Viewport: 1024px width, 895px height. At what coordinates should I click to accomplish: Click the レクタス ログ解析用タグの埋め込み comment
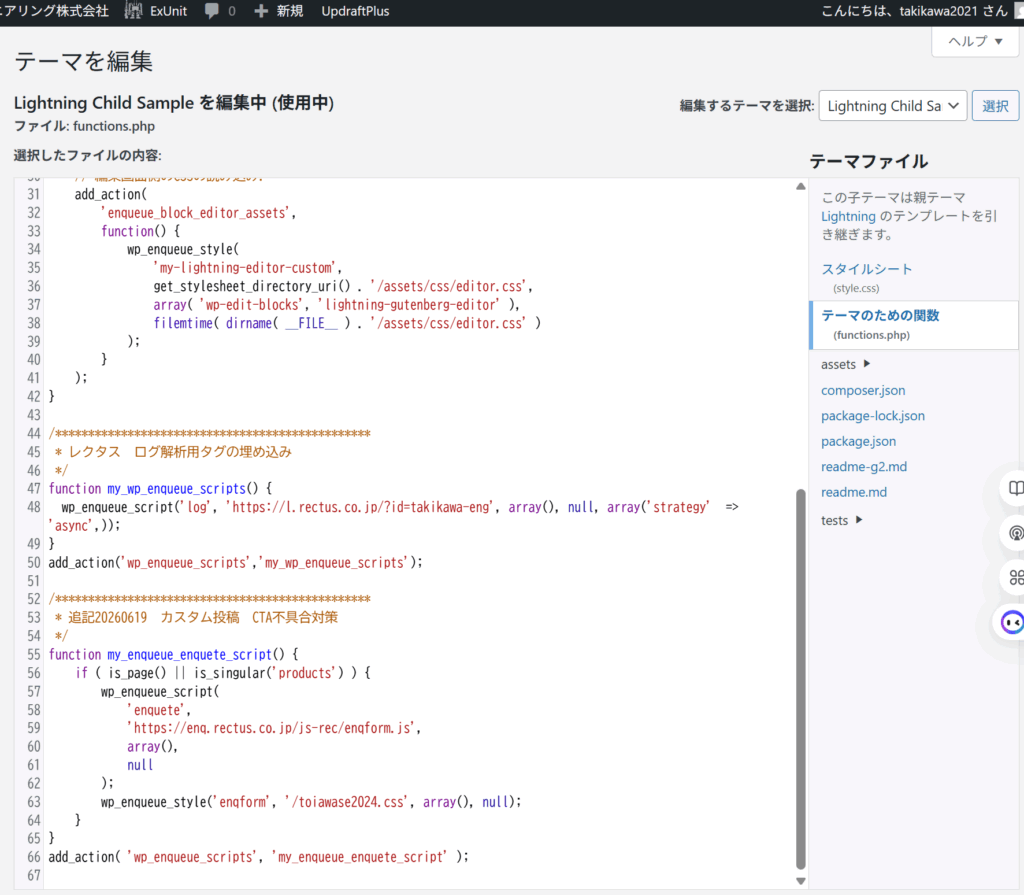180,452
